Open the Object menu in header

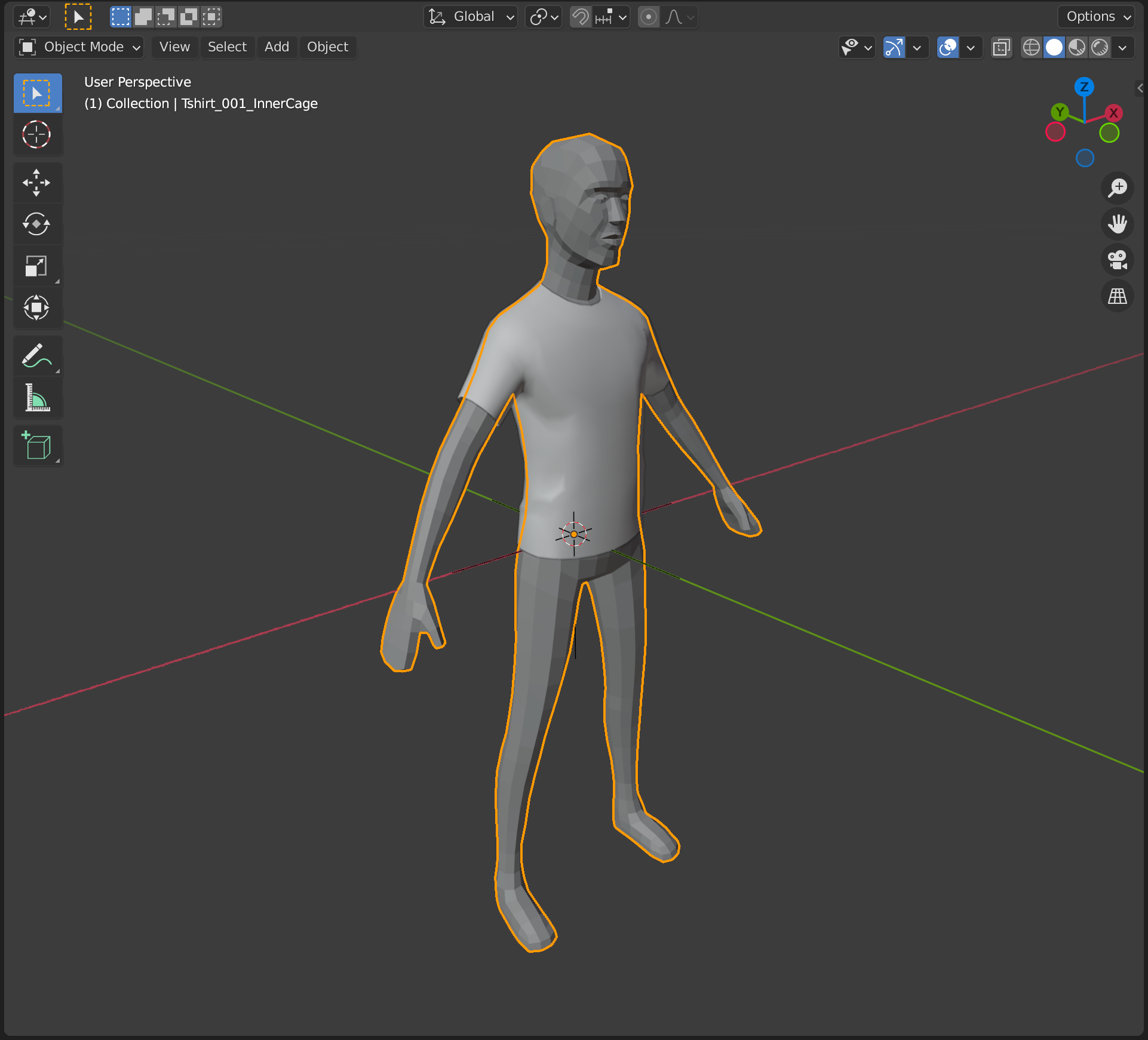coord(328,47)
